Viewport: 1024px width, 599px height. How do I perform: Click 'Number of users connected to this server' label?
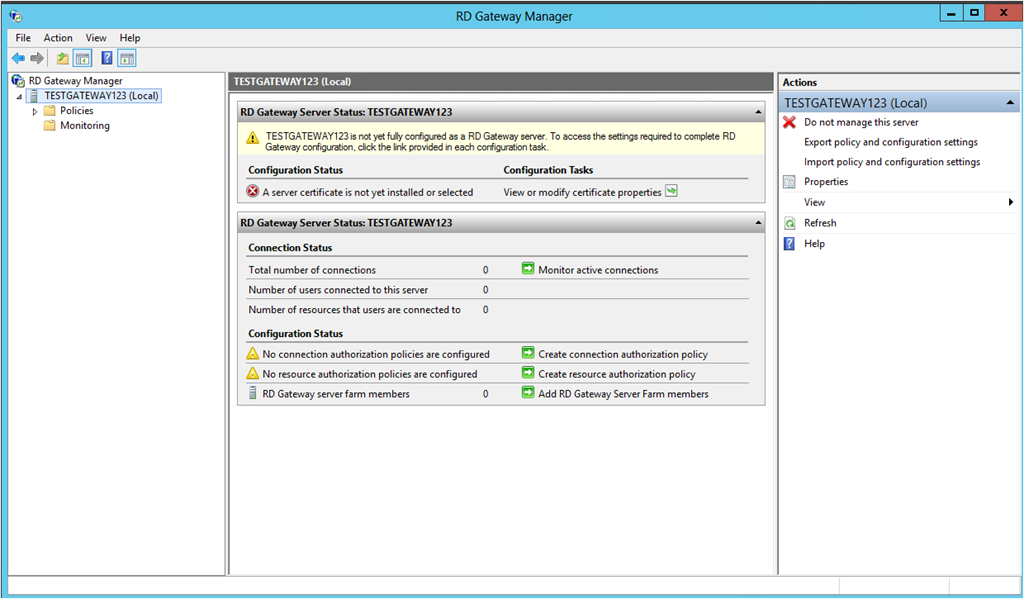coord(338,290)
